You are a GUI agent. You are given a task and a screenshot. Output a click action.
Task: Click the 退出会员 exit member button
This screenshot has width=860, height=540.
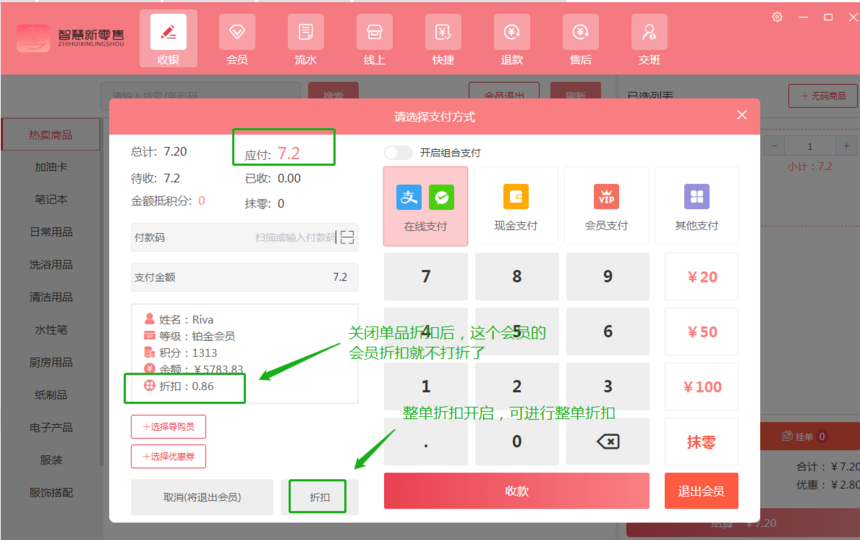pyautogui.click(x=701, y=491)
